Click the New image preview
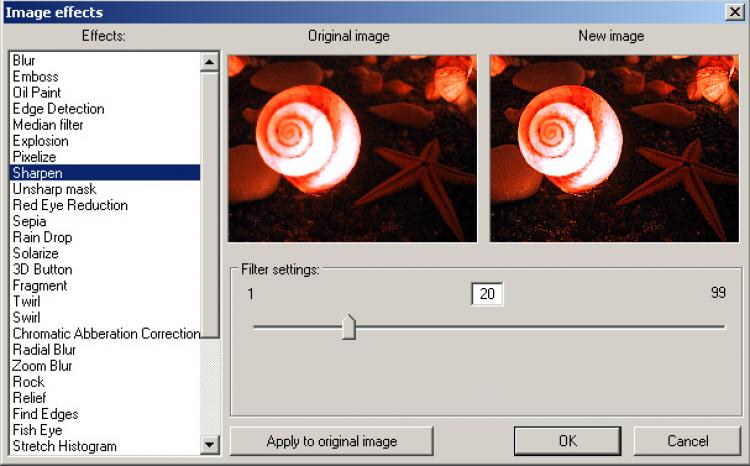 tap(611, 148)
